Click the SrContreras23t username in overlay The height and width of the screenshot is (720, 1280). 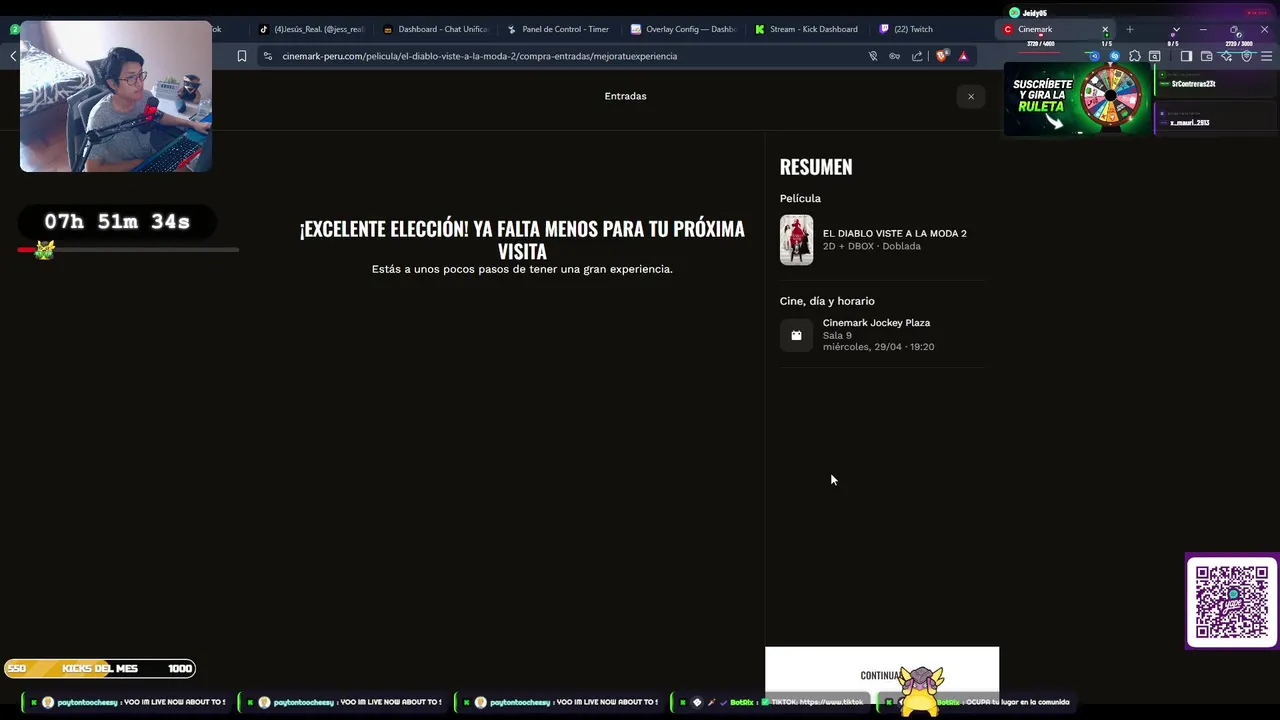click(x=1193, y=84)
